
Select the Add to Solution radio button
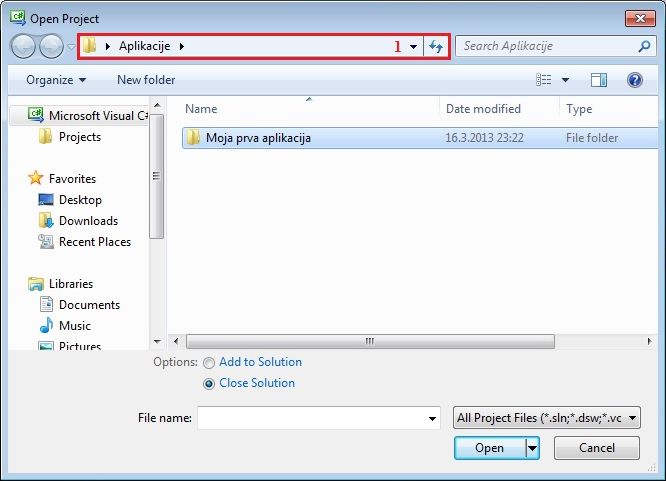click(209, 362)
